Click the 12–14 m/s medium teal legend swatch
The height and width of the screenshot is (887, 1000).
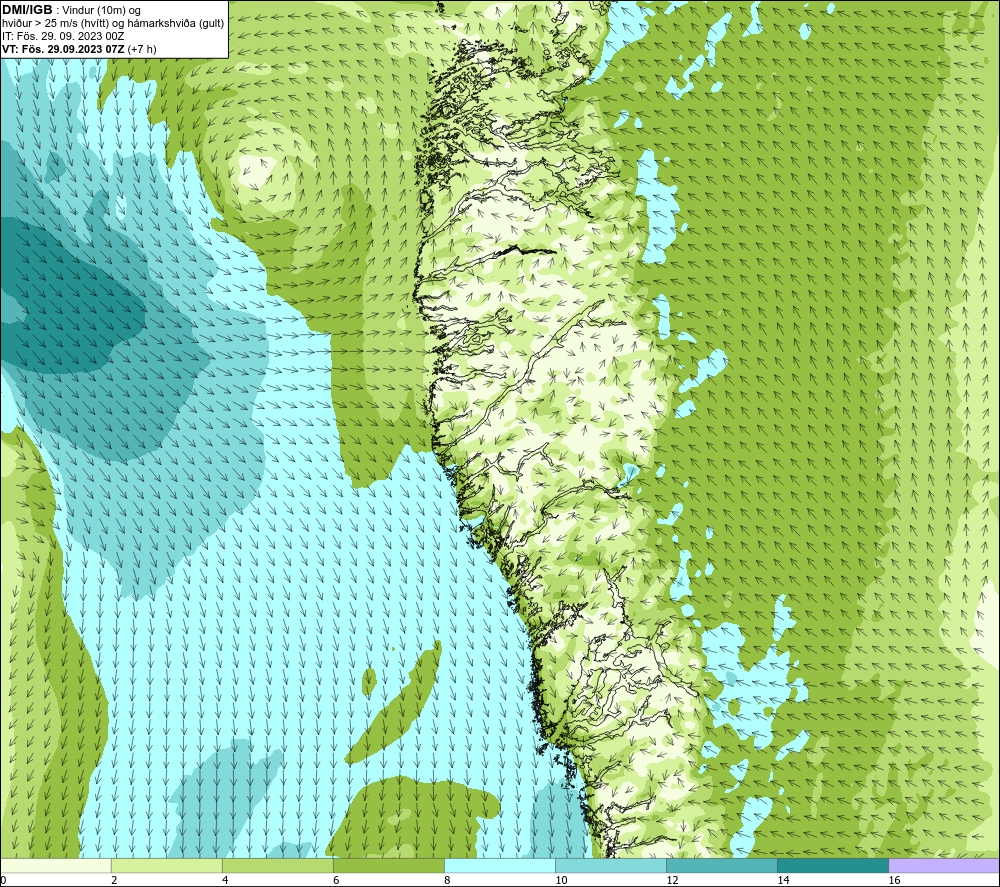click(x=721, y=866)
